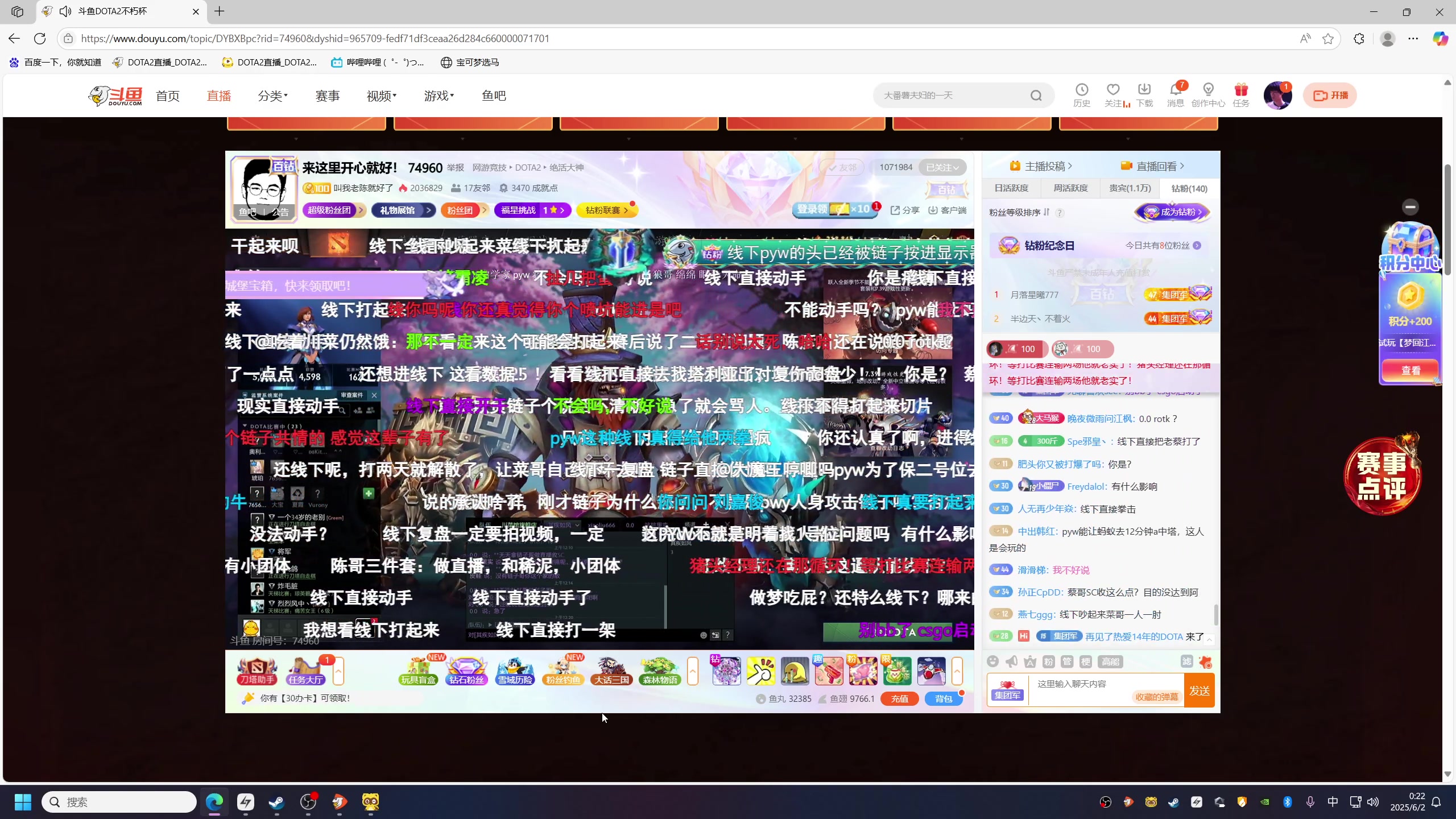Open the 刀塔助手 icon below the player
Image resolution: width=1456 pixels, height=819 pixels.
pos(257,671)
